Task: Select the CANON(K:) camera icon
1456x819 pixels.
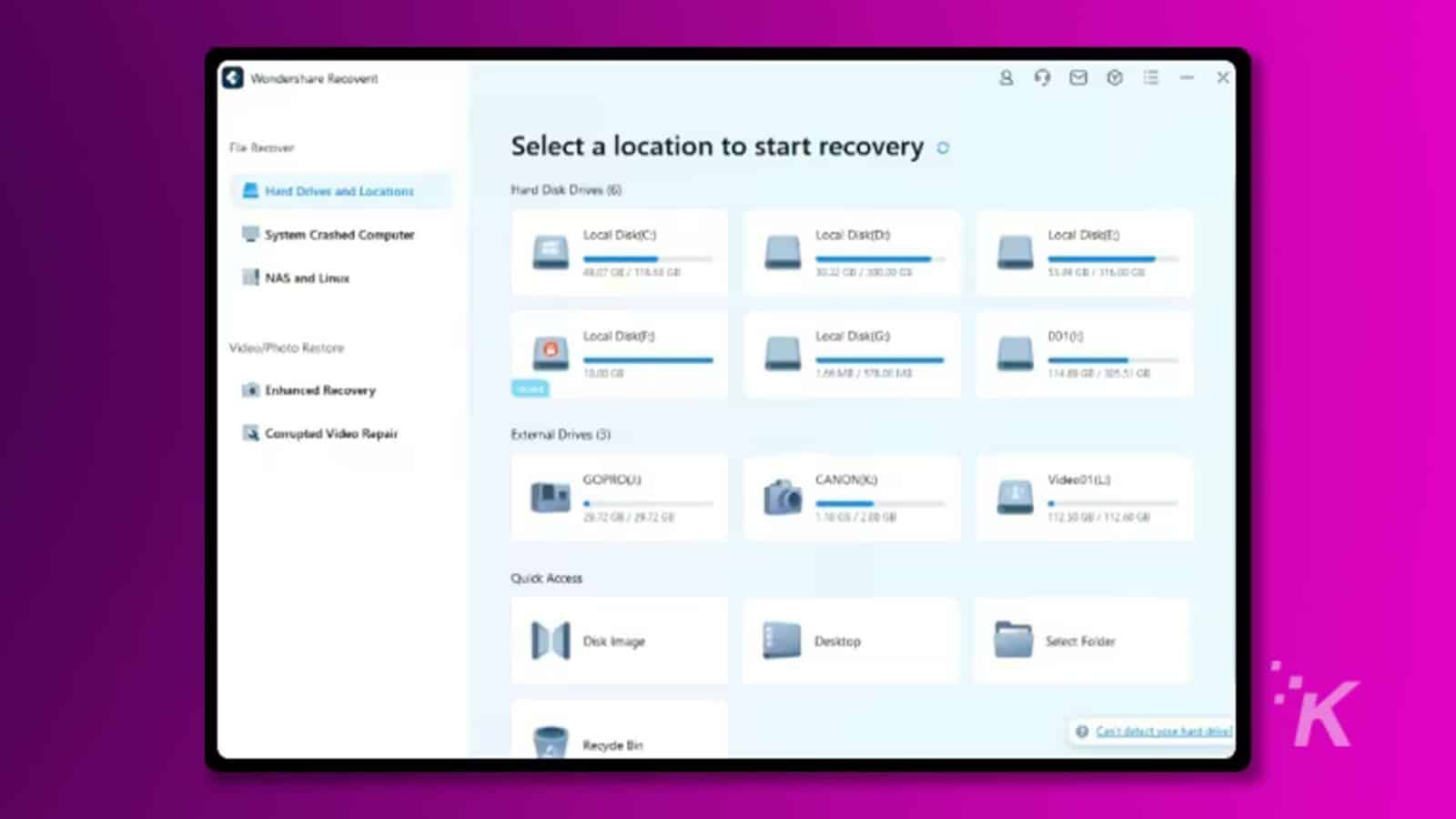Action: 783,497
